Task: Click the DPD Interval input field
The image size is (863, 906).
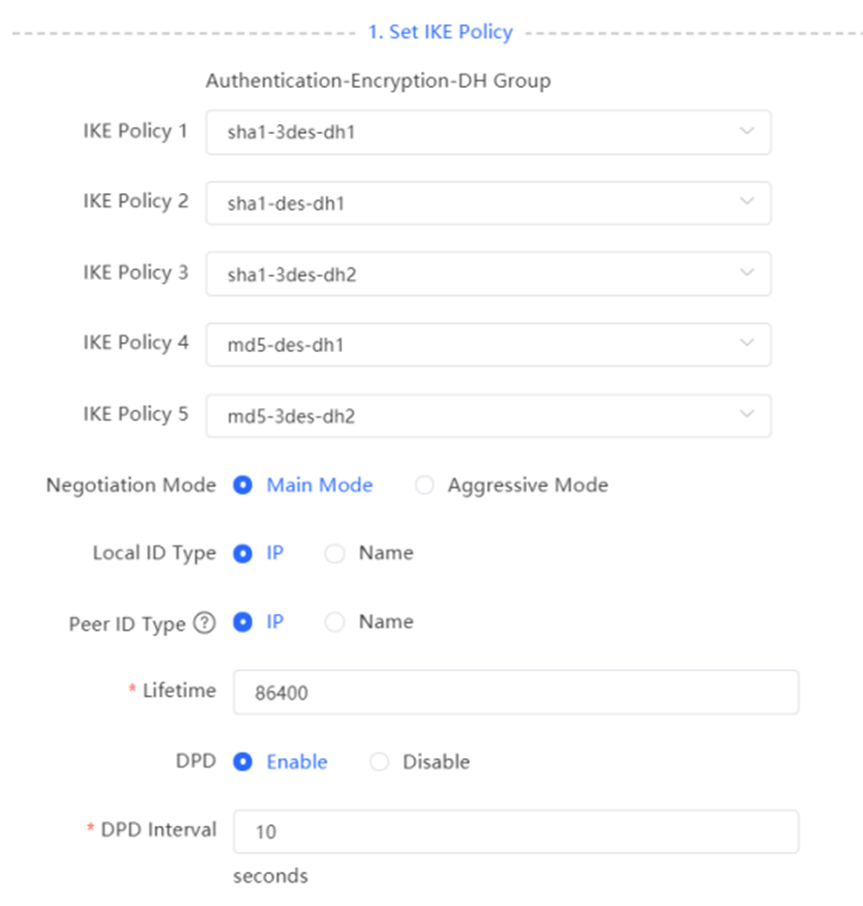Action: tap(516, 831)
